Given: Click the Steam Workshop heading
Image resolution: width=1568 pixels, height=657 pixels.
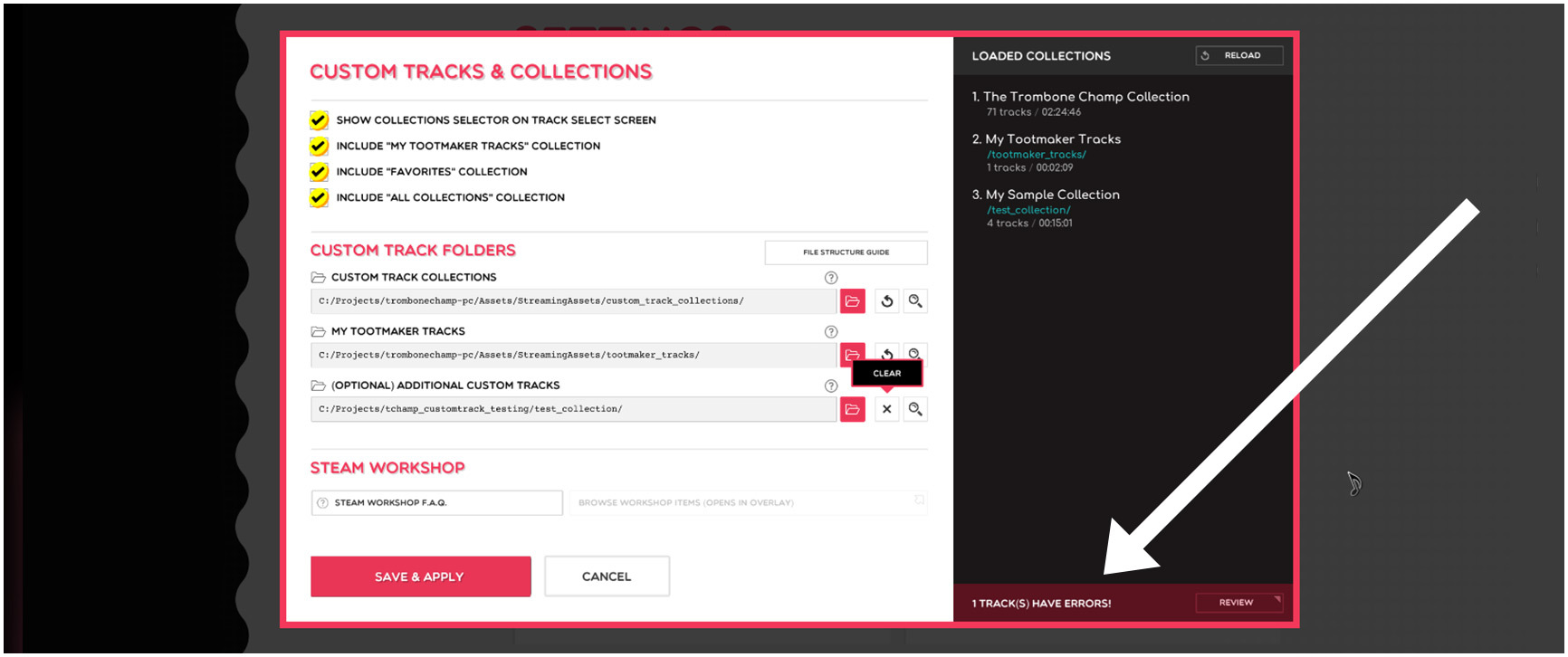Looking at the screenshot, I should pyautogui.click(x=387, y=468).
